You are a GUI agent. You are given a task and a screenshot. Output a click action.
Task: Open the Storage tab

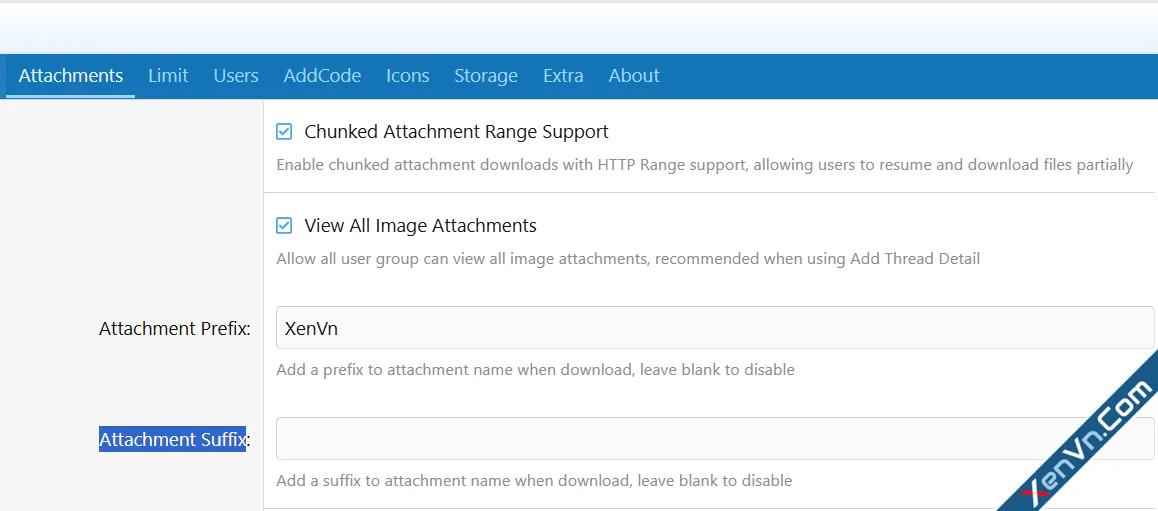click(485, 75)
